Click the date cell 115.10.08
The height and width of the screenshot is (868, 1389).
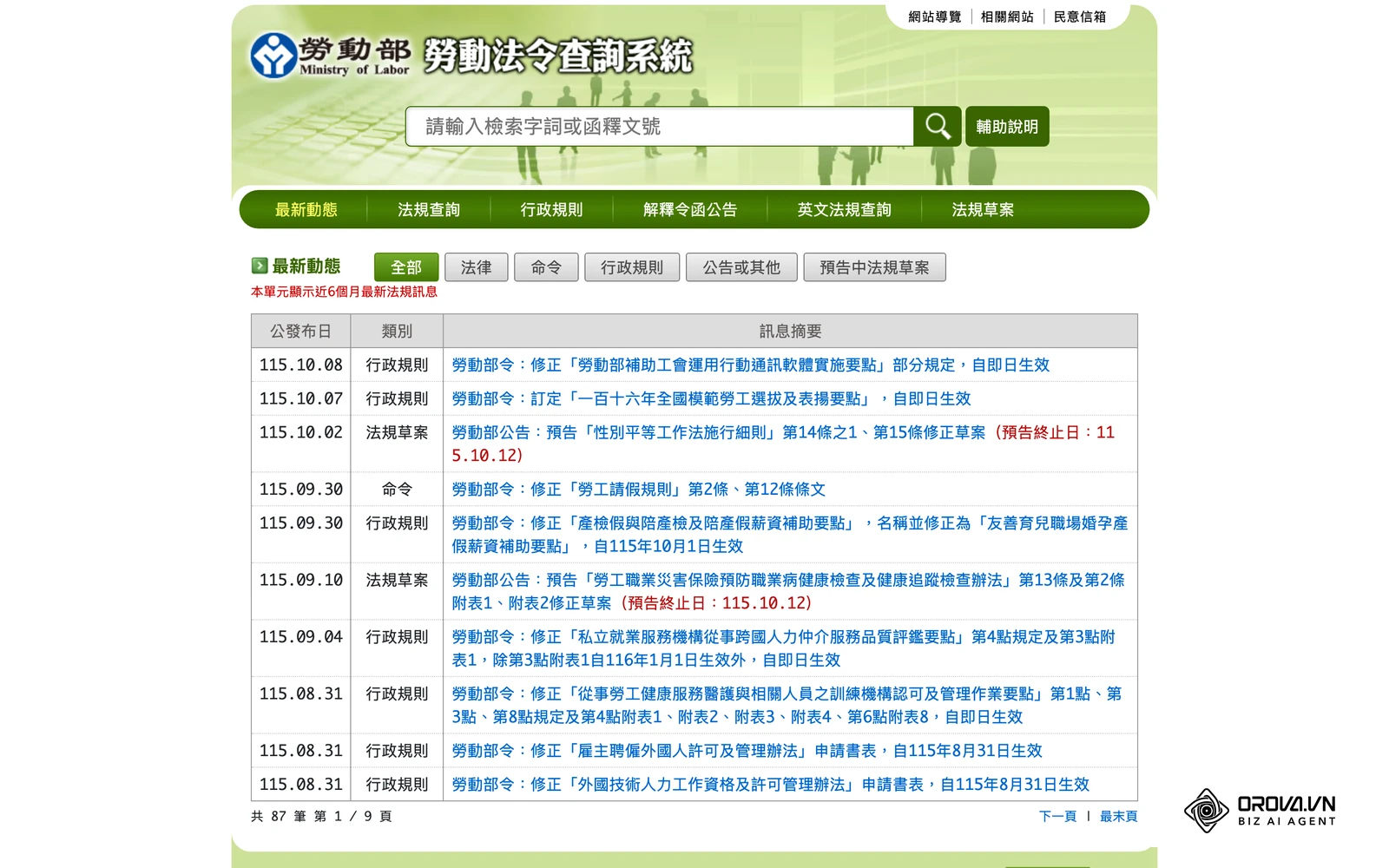(x=301, y=365)
